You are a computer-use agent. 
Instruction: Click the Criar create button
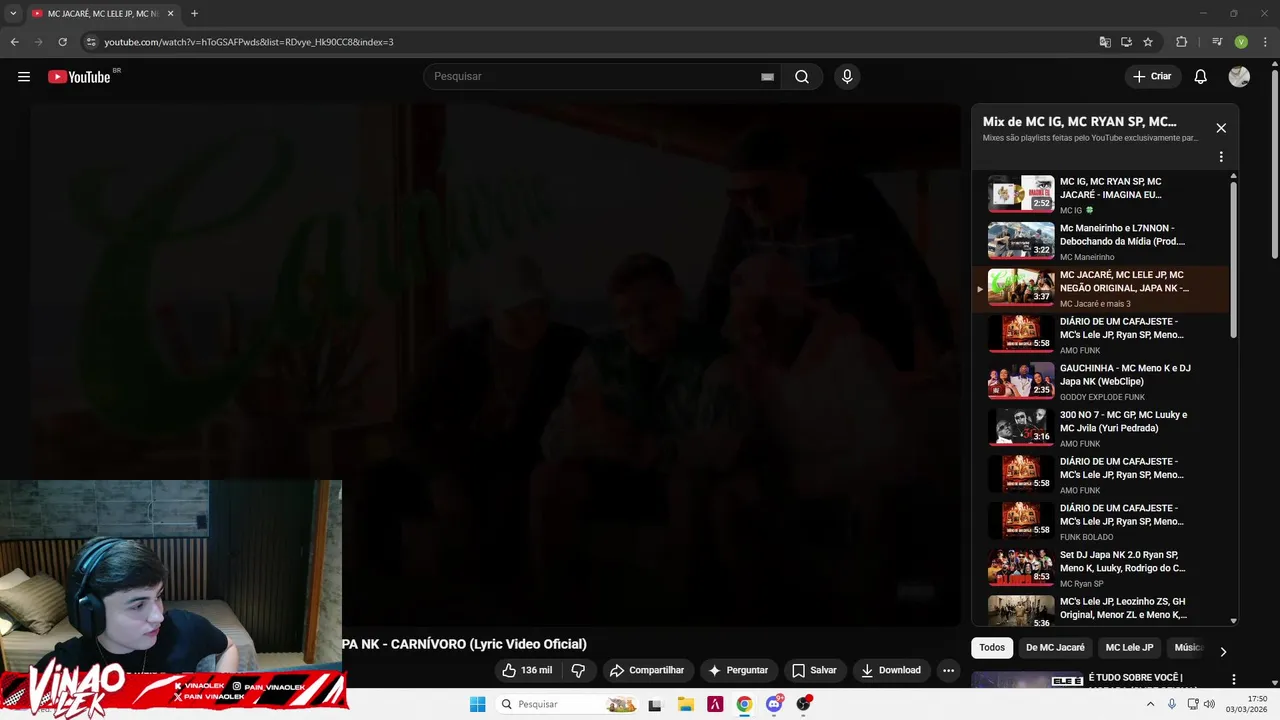click(1152, 77)
